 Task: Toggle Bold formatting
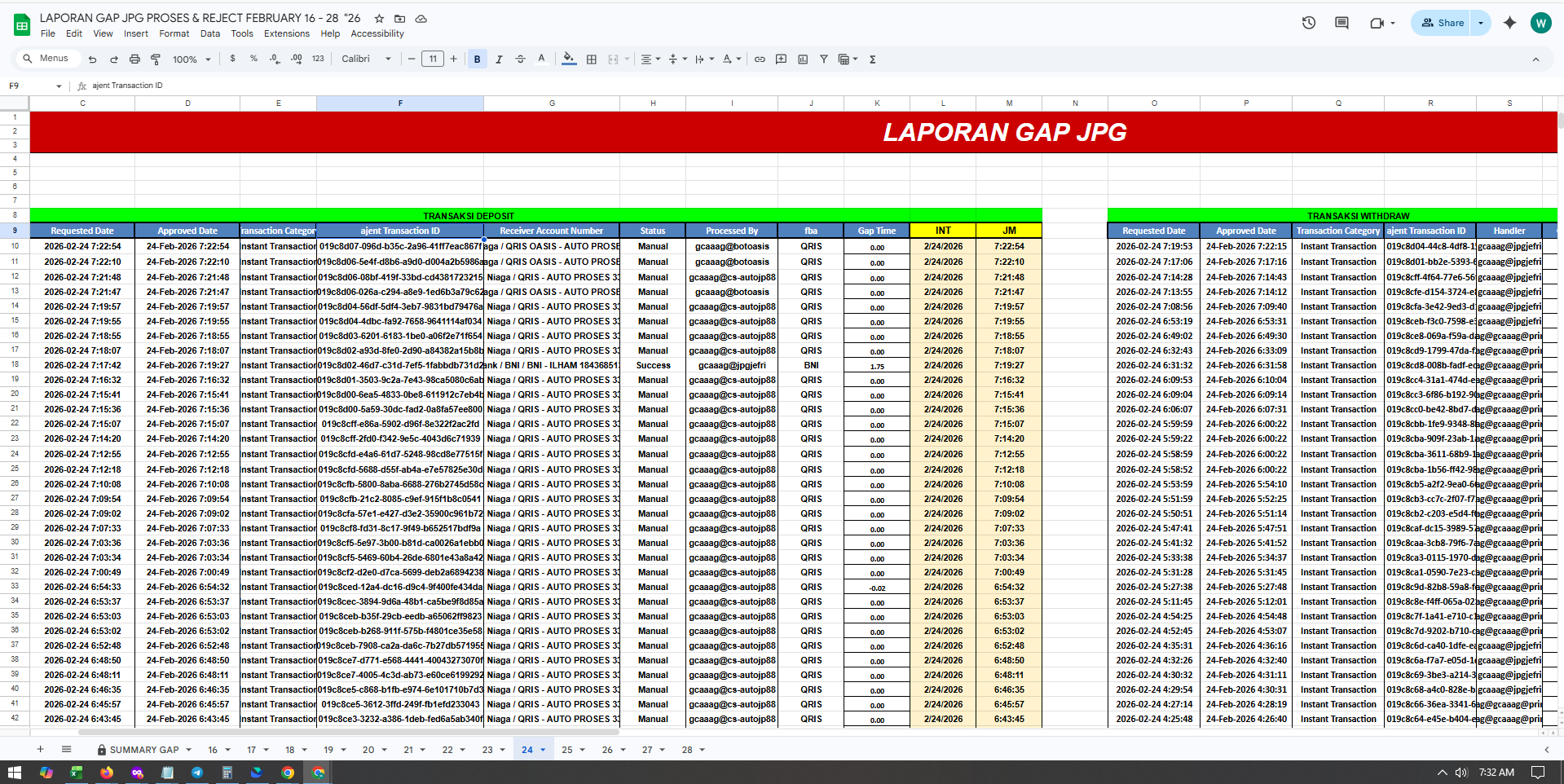pyautogui.click(x=477, y=59)
